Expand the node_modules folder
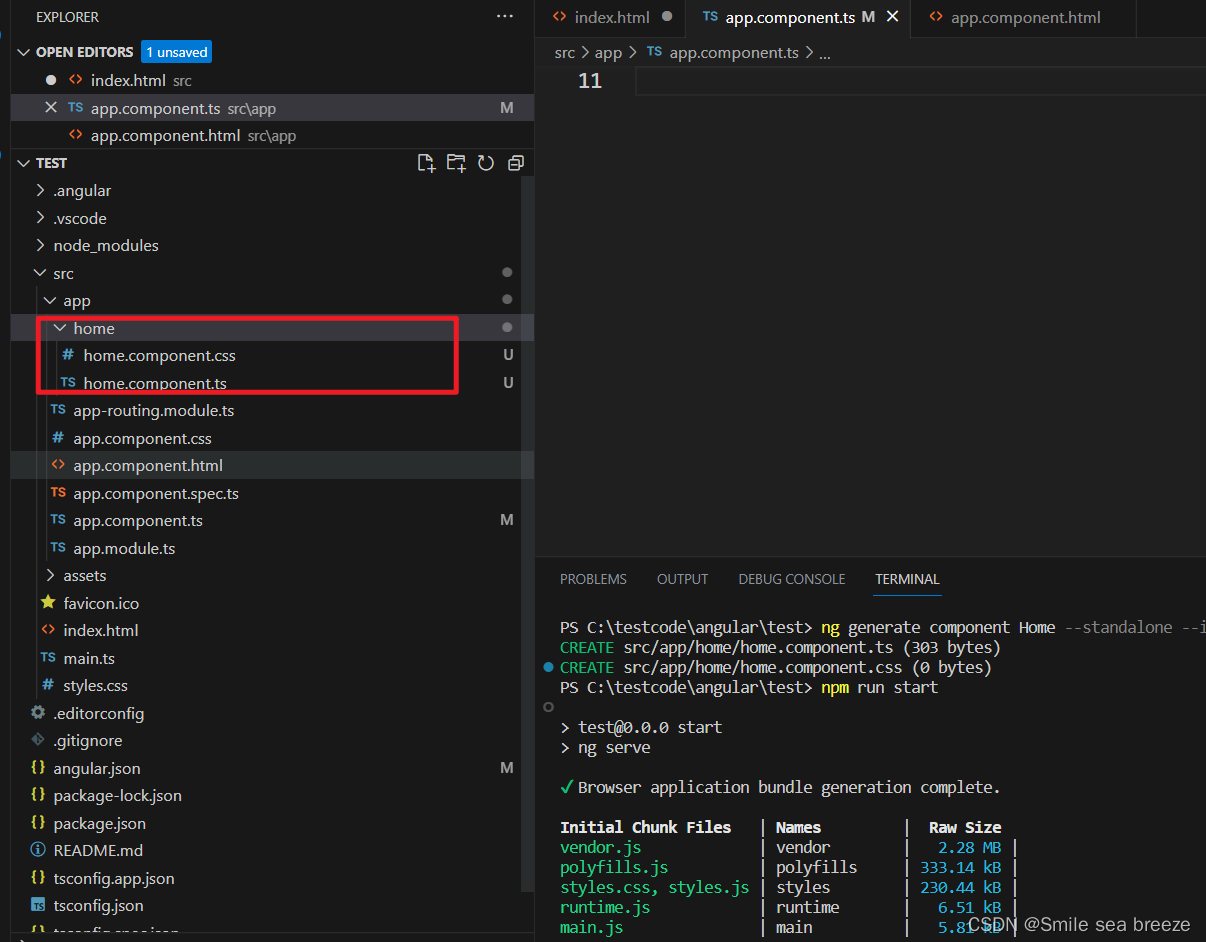This screenshot has height=942, width=1206. (x=40, y=245)
